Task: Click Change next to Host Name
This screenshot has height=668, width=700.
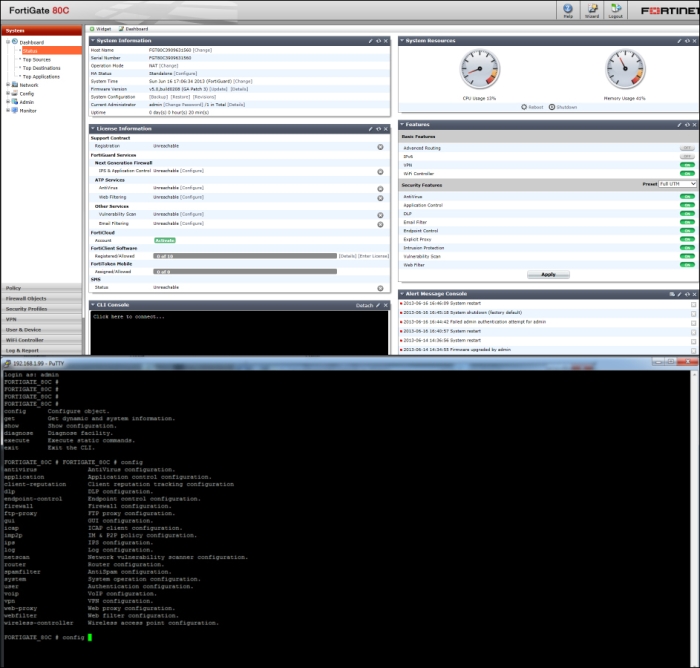Action: click(203, 50)
